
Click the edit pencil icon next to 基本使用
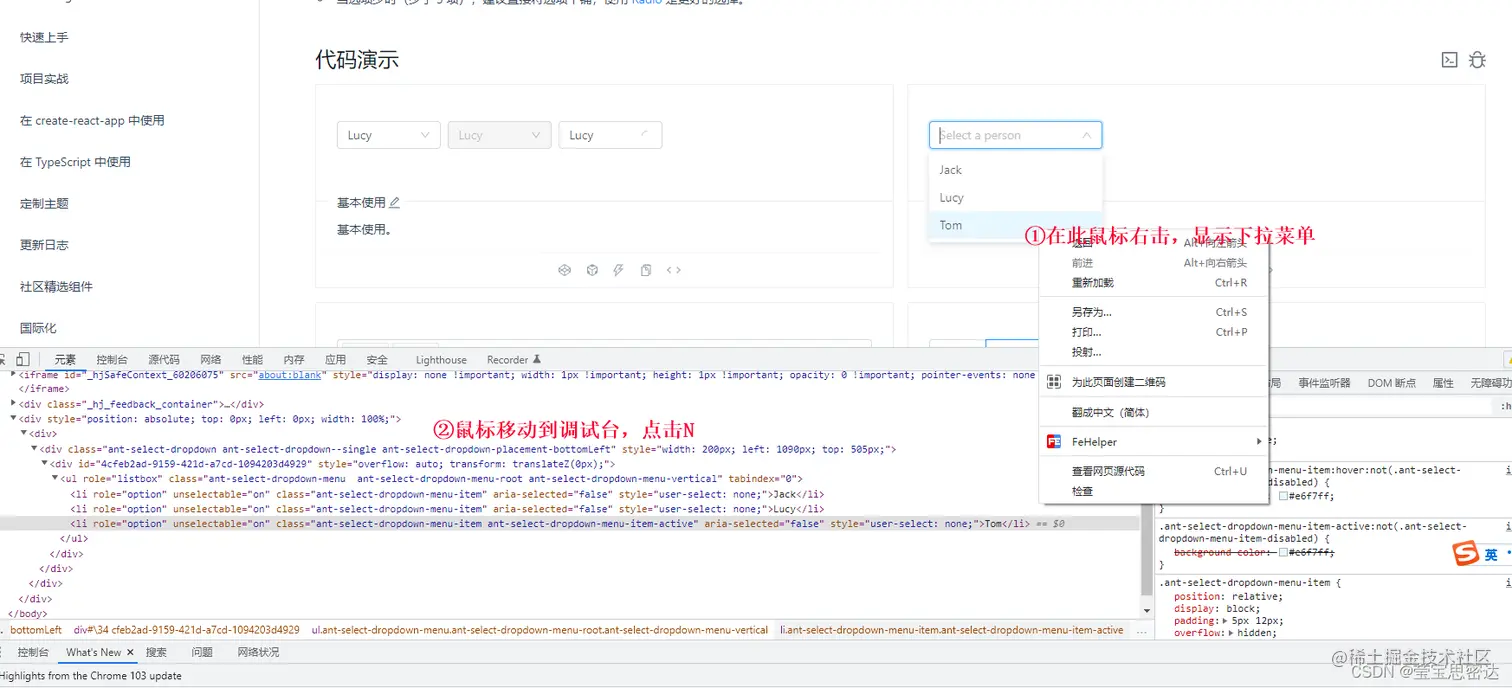394,202
